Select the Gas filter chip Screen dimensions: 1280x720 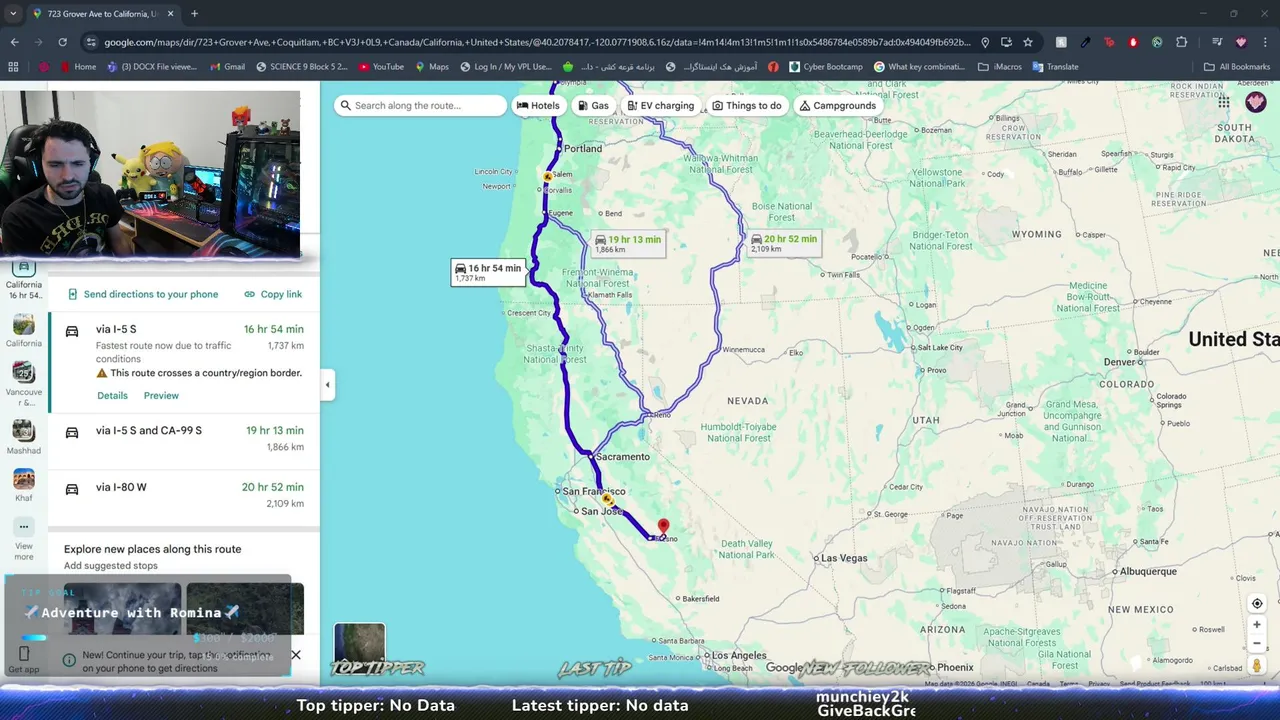[x=593, y=106]
